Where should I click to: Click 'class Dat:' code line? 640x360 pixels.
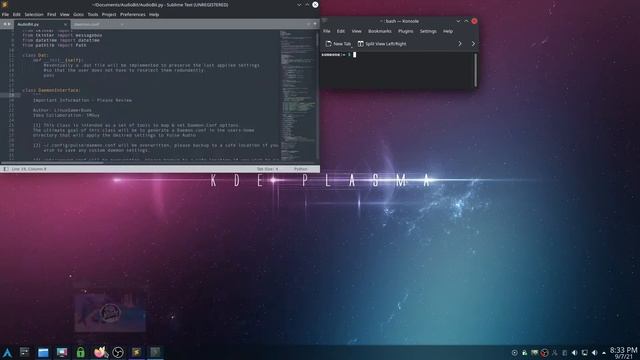(36, 55)
